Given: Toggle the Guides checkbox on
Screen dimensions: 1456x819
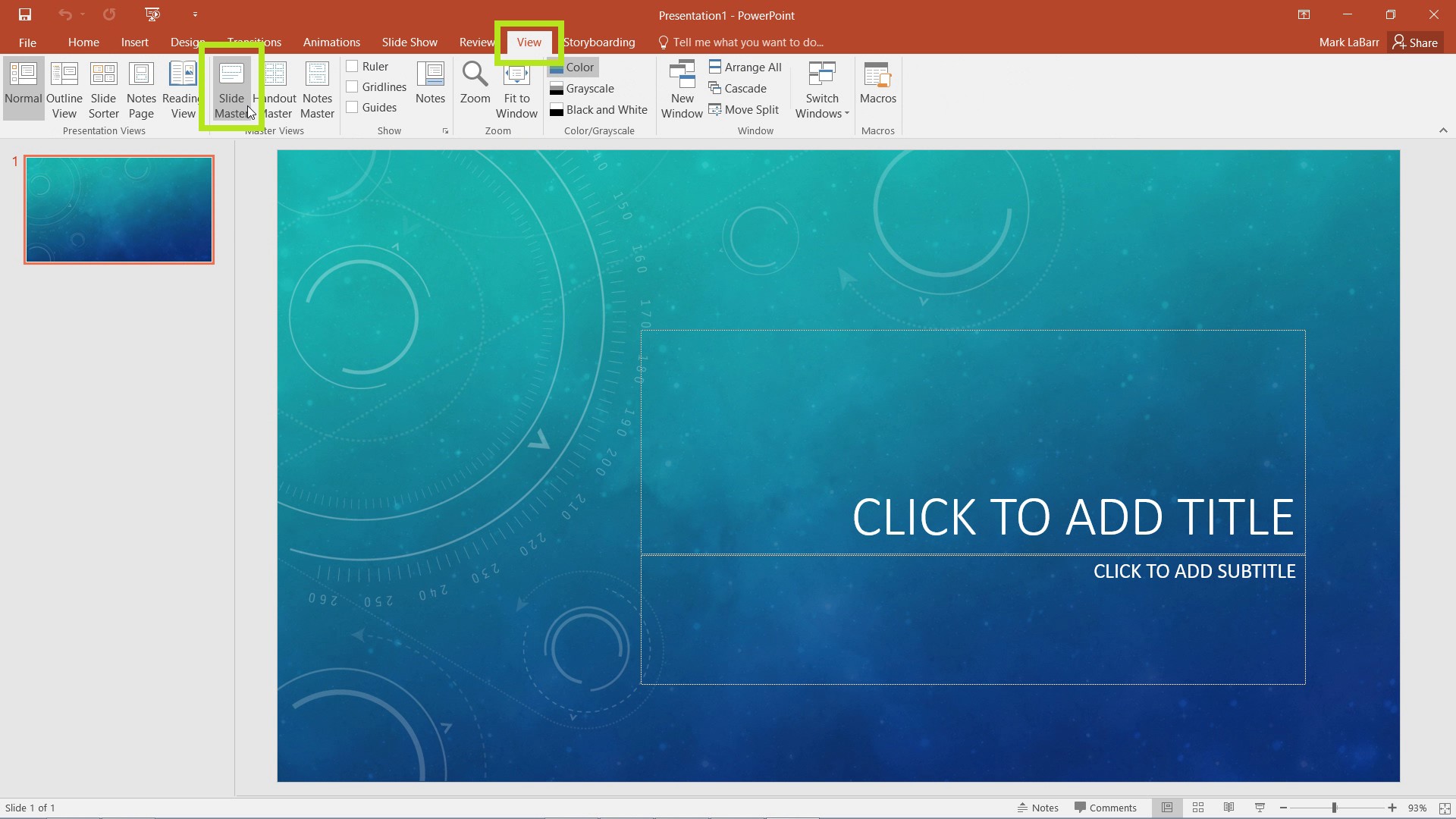Looking at the screenshot, I should [353, 108].
